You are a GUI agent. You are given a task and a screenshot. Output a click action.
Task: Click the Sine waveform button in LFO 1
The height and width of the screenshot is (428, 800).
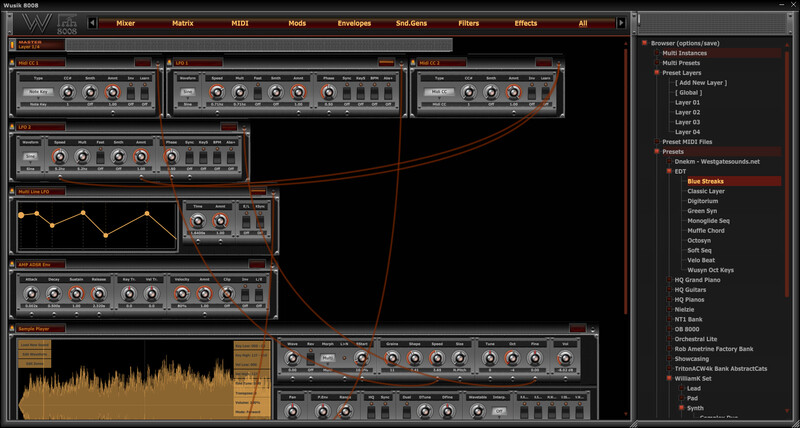(x=188, y=91)
